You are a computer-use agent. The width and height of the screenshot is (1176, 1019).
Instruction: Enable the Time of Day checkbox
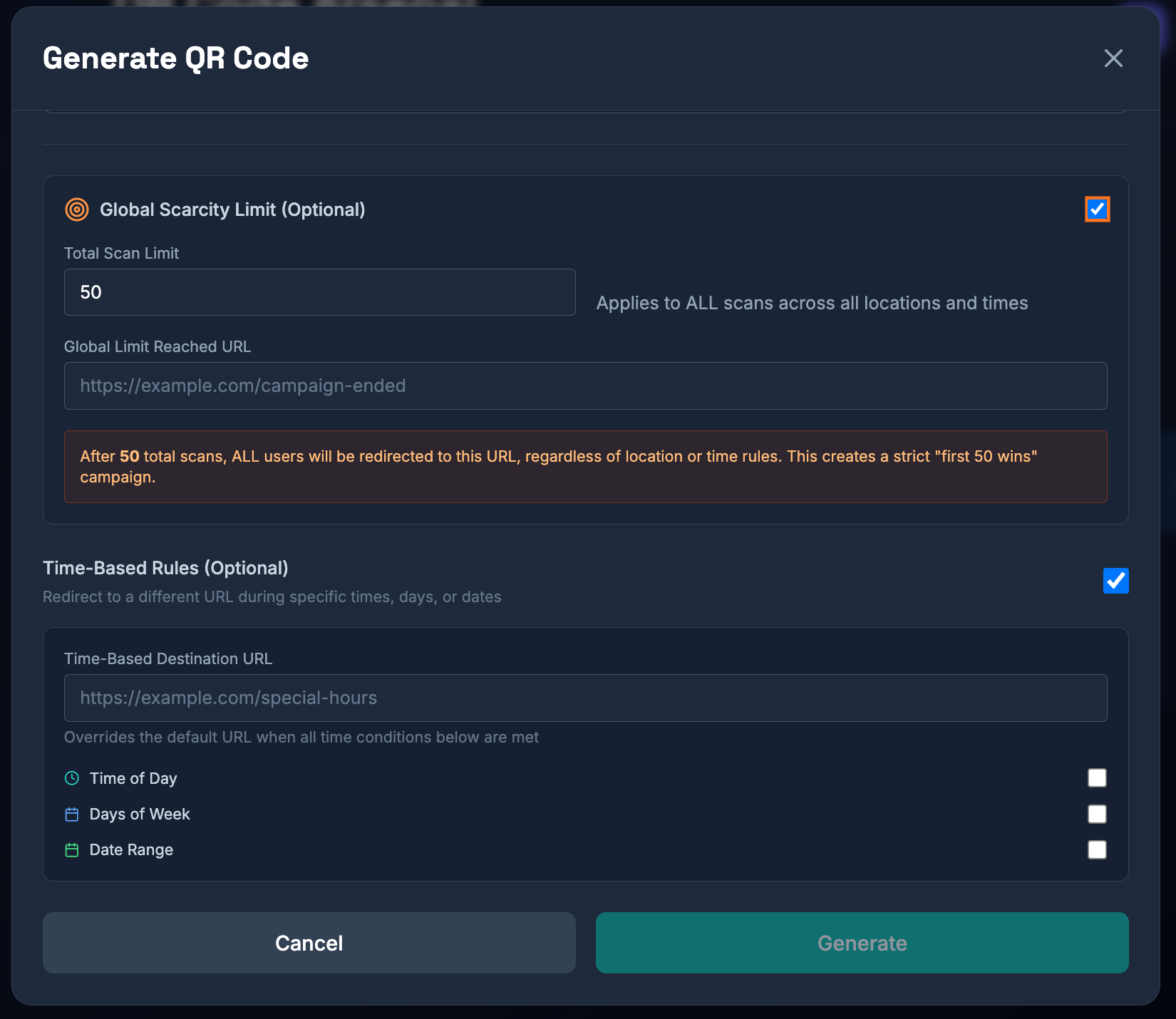point(1097,778)
